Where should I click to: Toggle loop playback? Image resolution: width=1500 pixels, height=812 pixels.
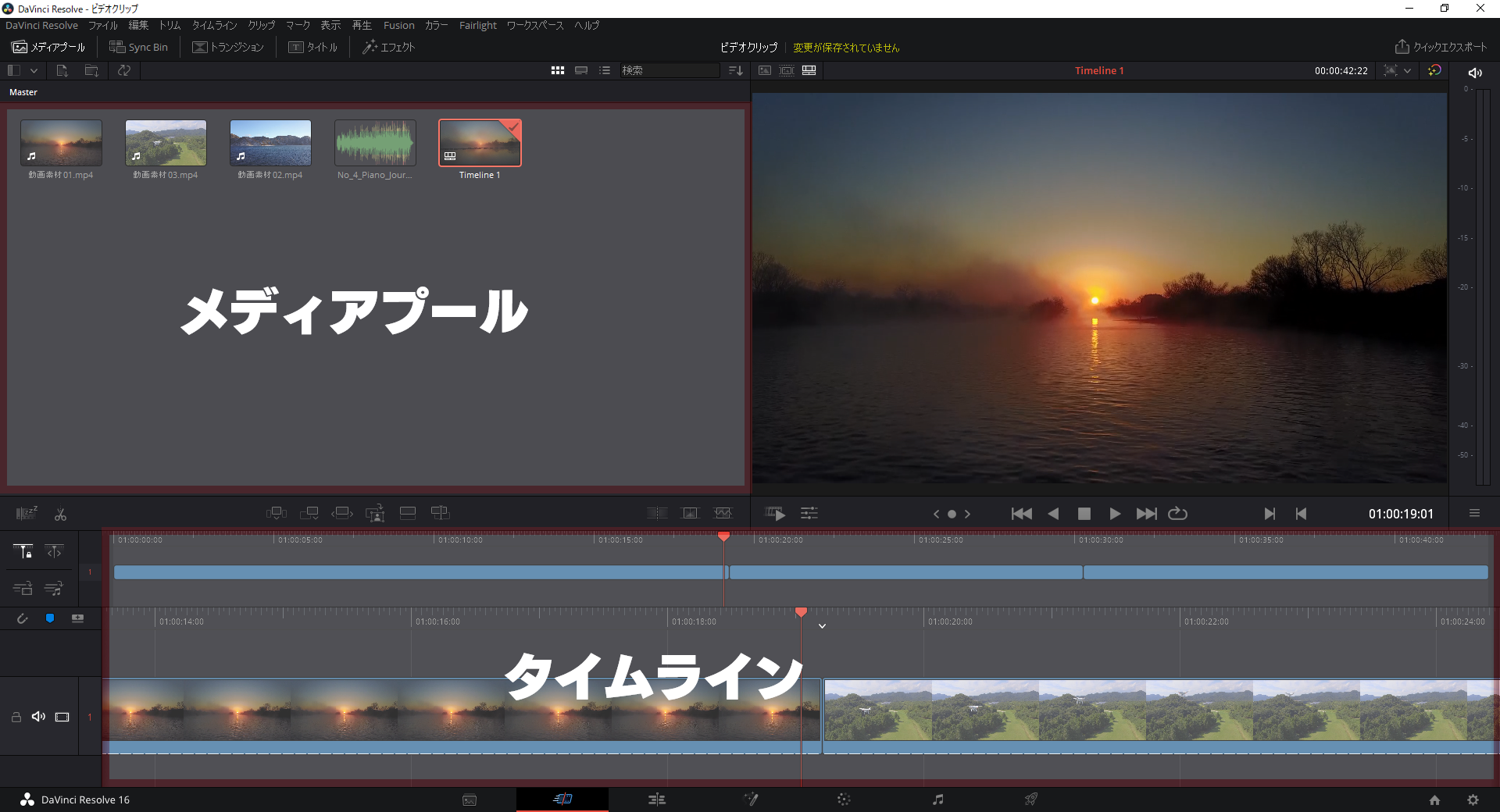click(1177, 513)
